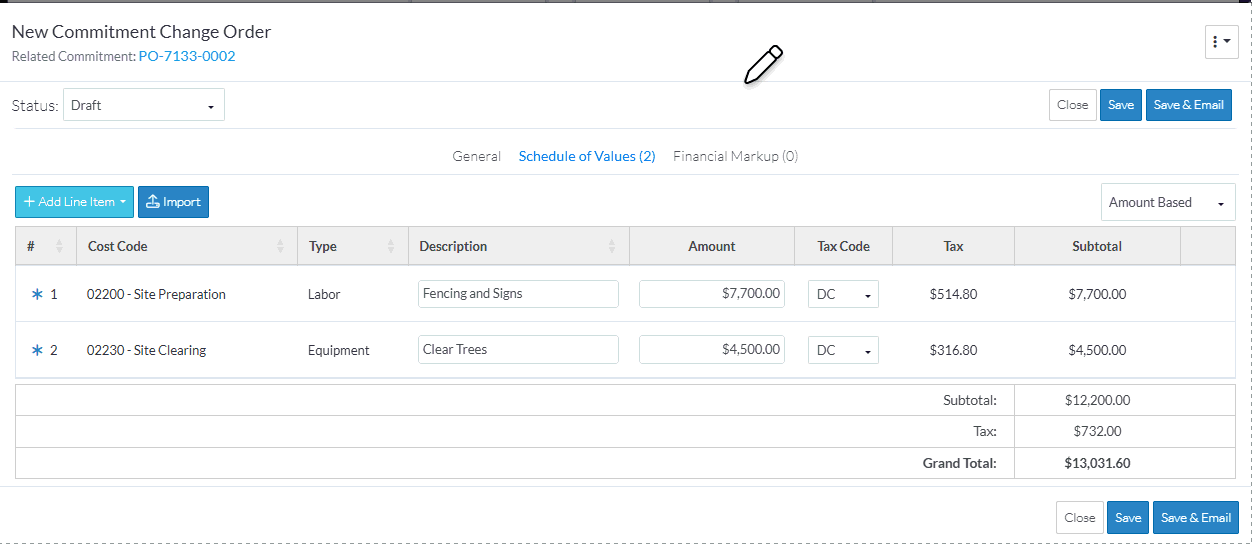Click the bottom Save & Email button

point(1196,518)
